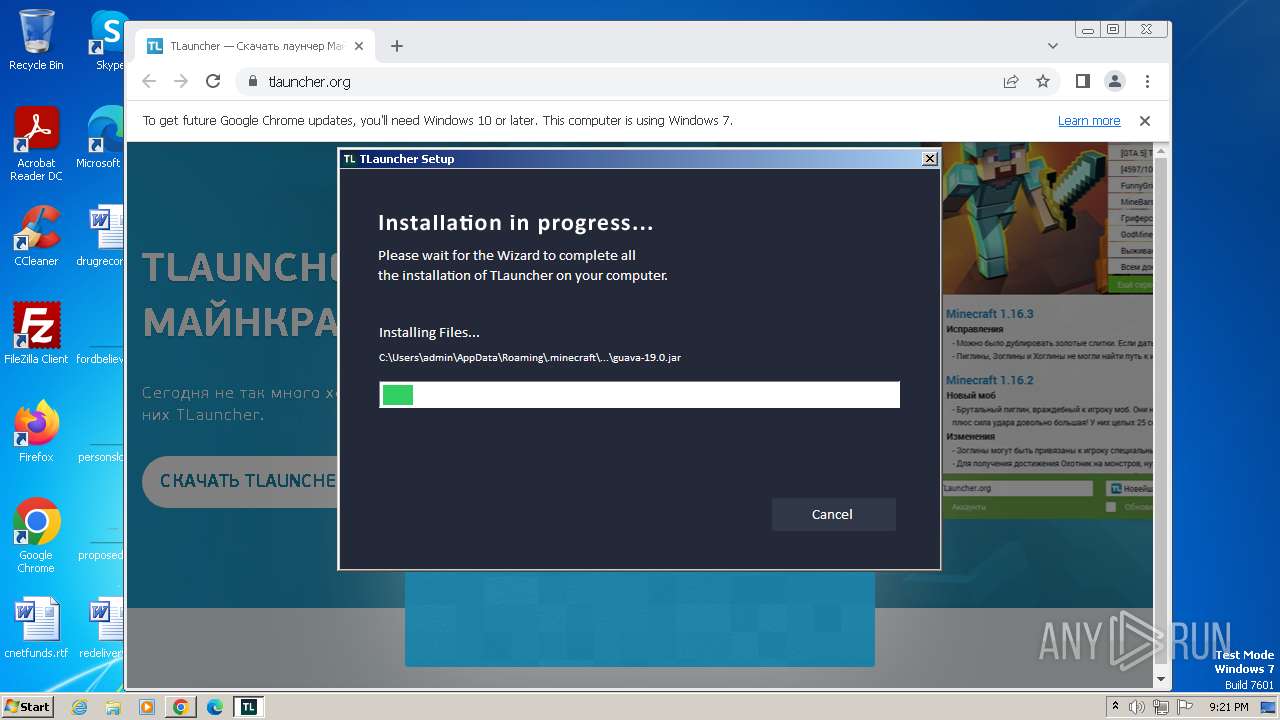The image size is (1280, 720).
Task: Open the Firefox desktop icon
Action: click(36, 432)
